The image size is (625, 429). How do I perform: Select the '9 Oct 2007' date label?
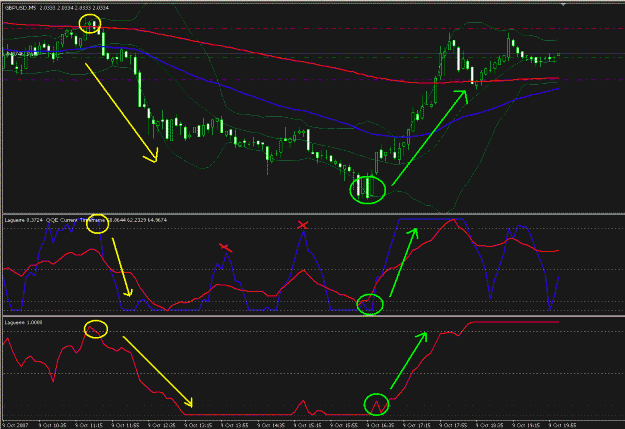16,425
